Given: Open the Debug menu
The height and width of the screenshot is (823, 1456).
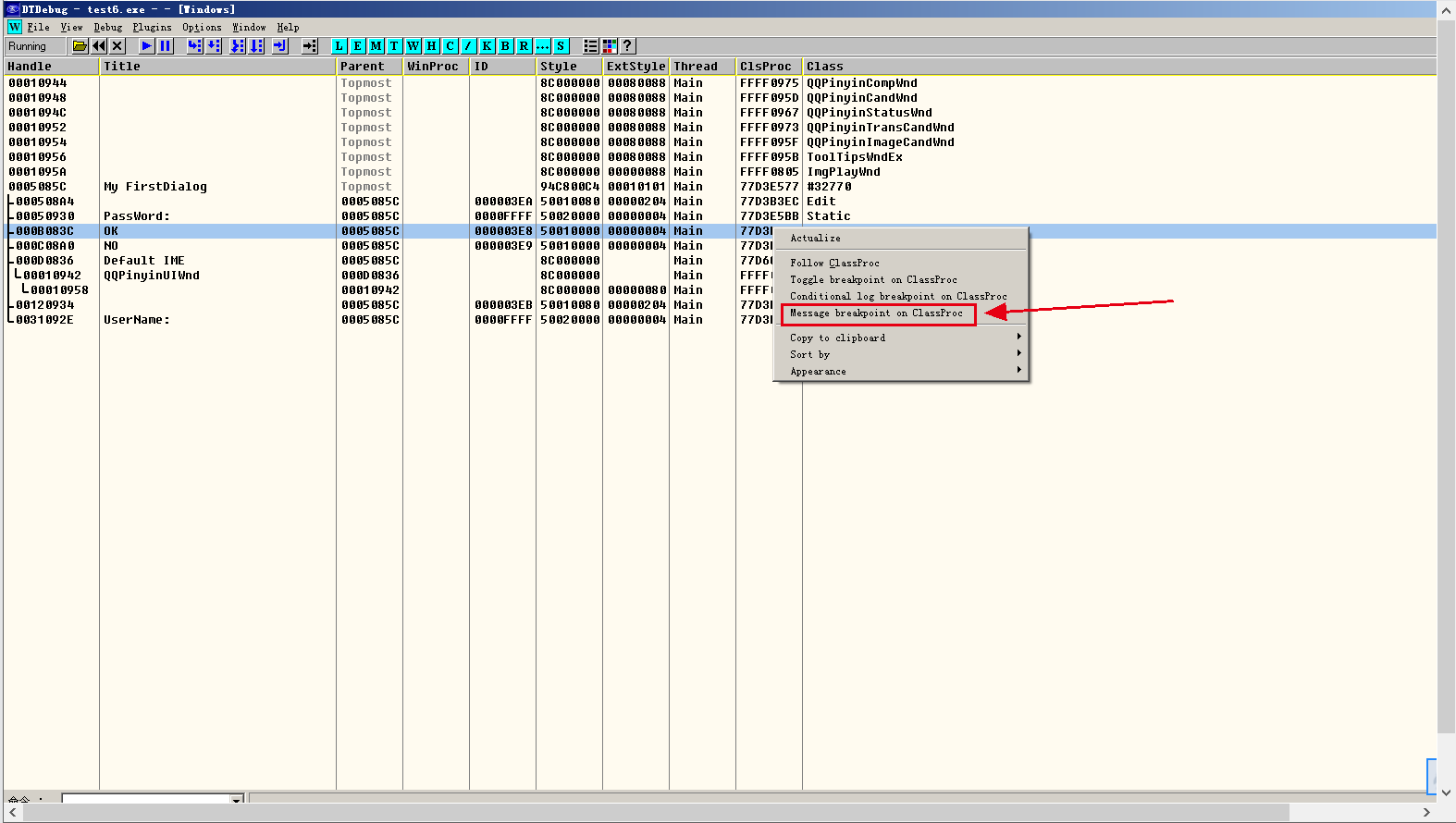Looking at the screenshot, I should tap(108, 28).
